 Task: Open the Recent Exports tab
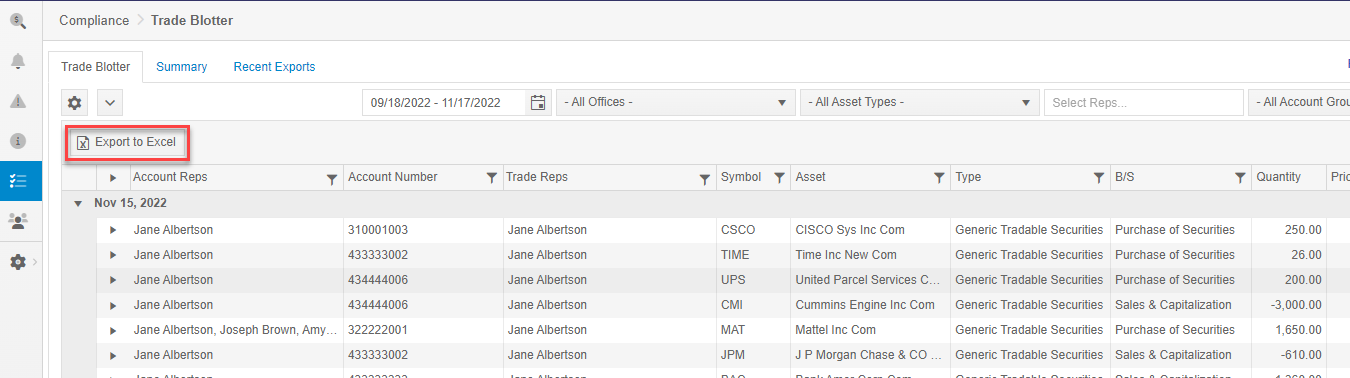[274, 67]
